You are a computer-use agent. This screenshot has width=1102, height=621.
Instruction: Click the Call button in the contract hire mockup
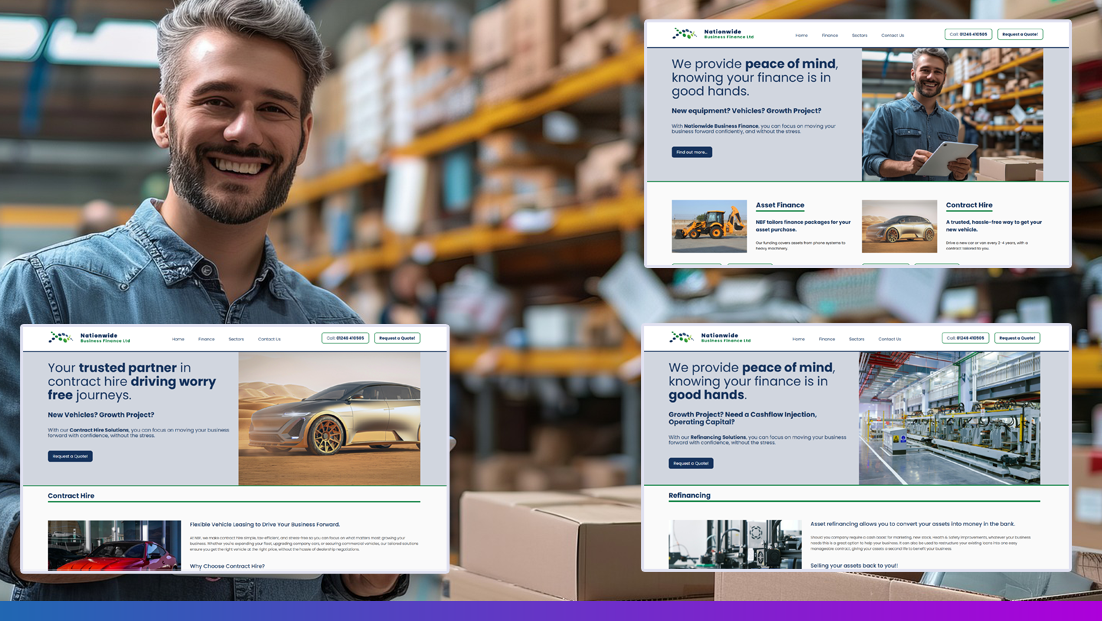coord(345,338)
